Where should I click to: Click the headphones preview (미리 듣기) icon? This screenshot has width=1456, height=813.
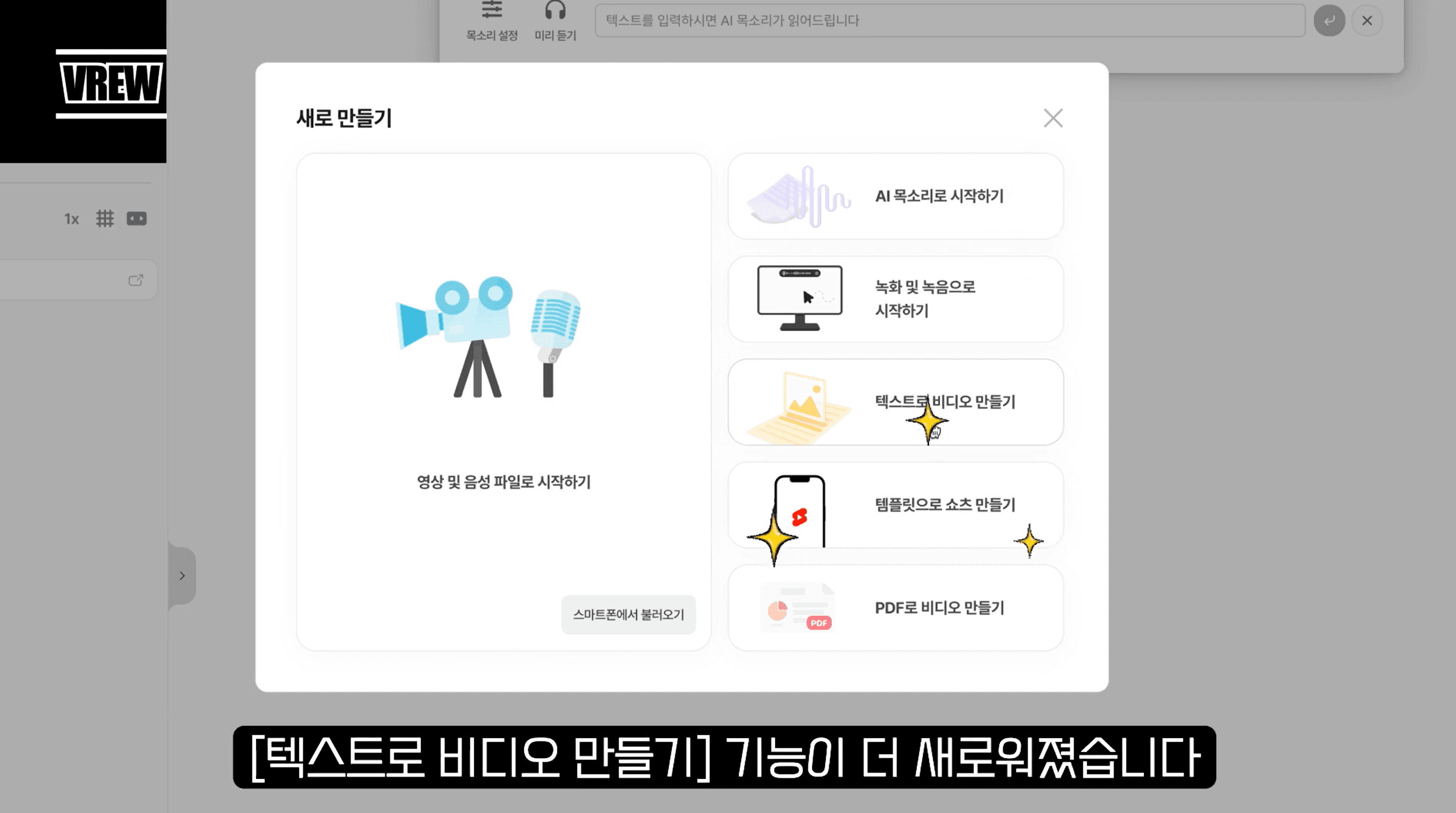tap(555, 10)
